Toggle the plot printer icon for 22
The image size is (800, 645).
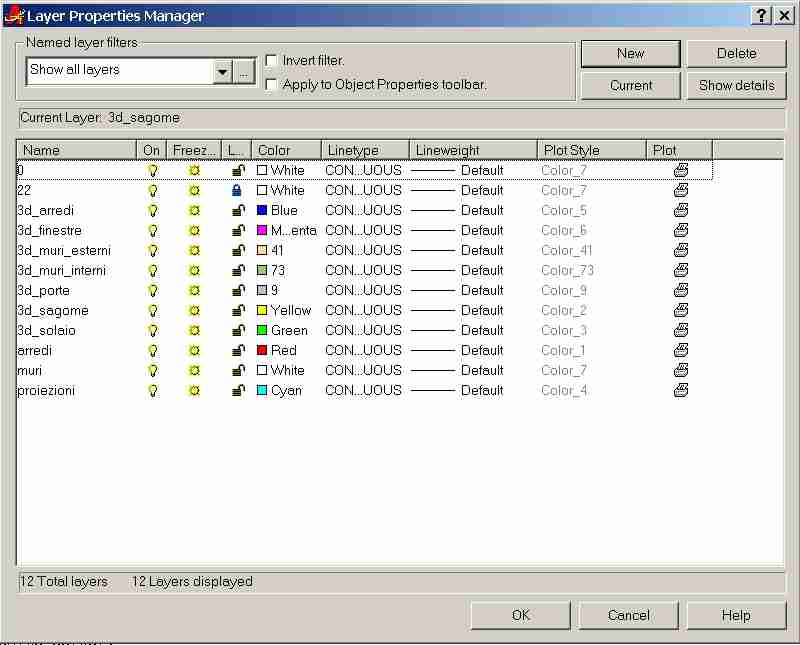681,190
